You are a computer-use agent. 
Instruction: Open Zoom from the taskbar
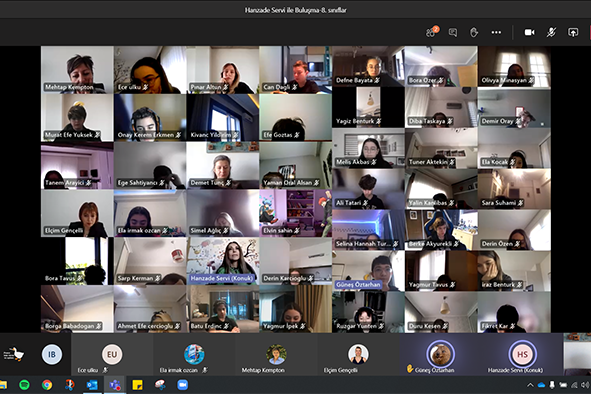click(182, 385)
